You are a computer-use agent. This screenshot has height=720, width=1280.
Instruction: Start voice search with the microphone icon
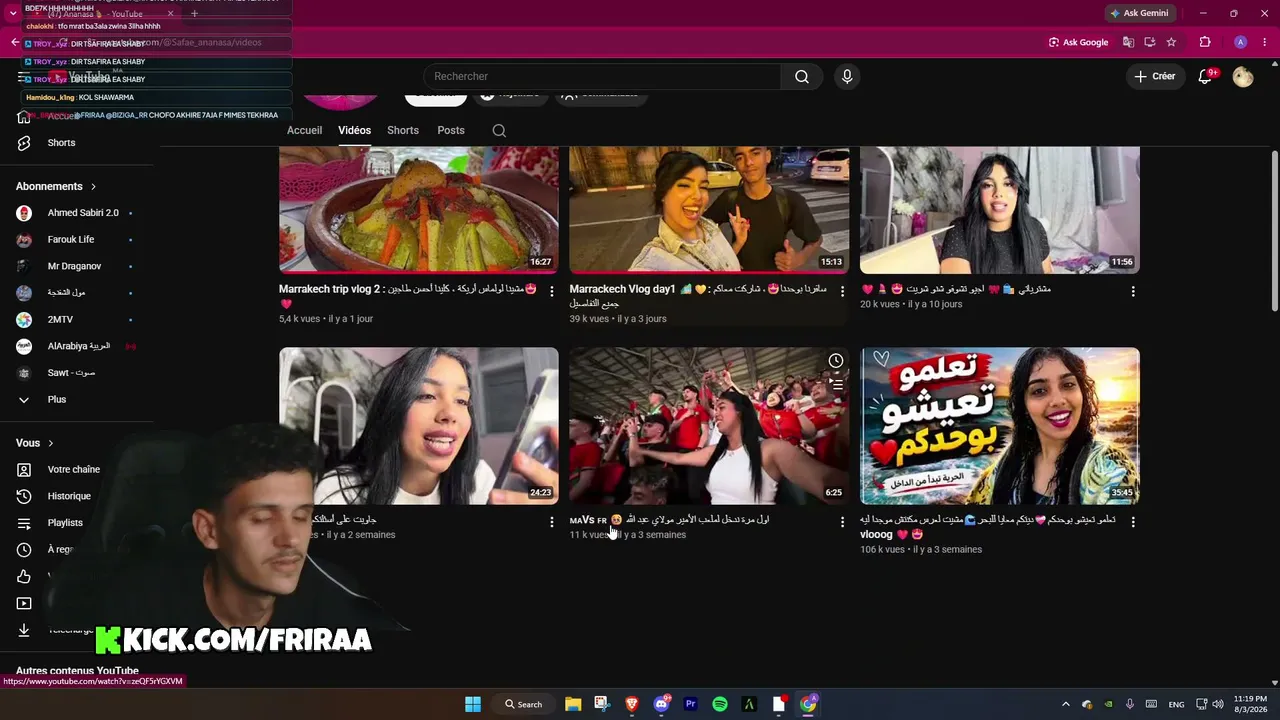pyautogui.click(x=847, y=77)
